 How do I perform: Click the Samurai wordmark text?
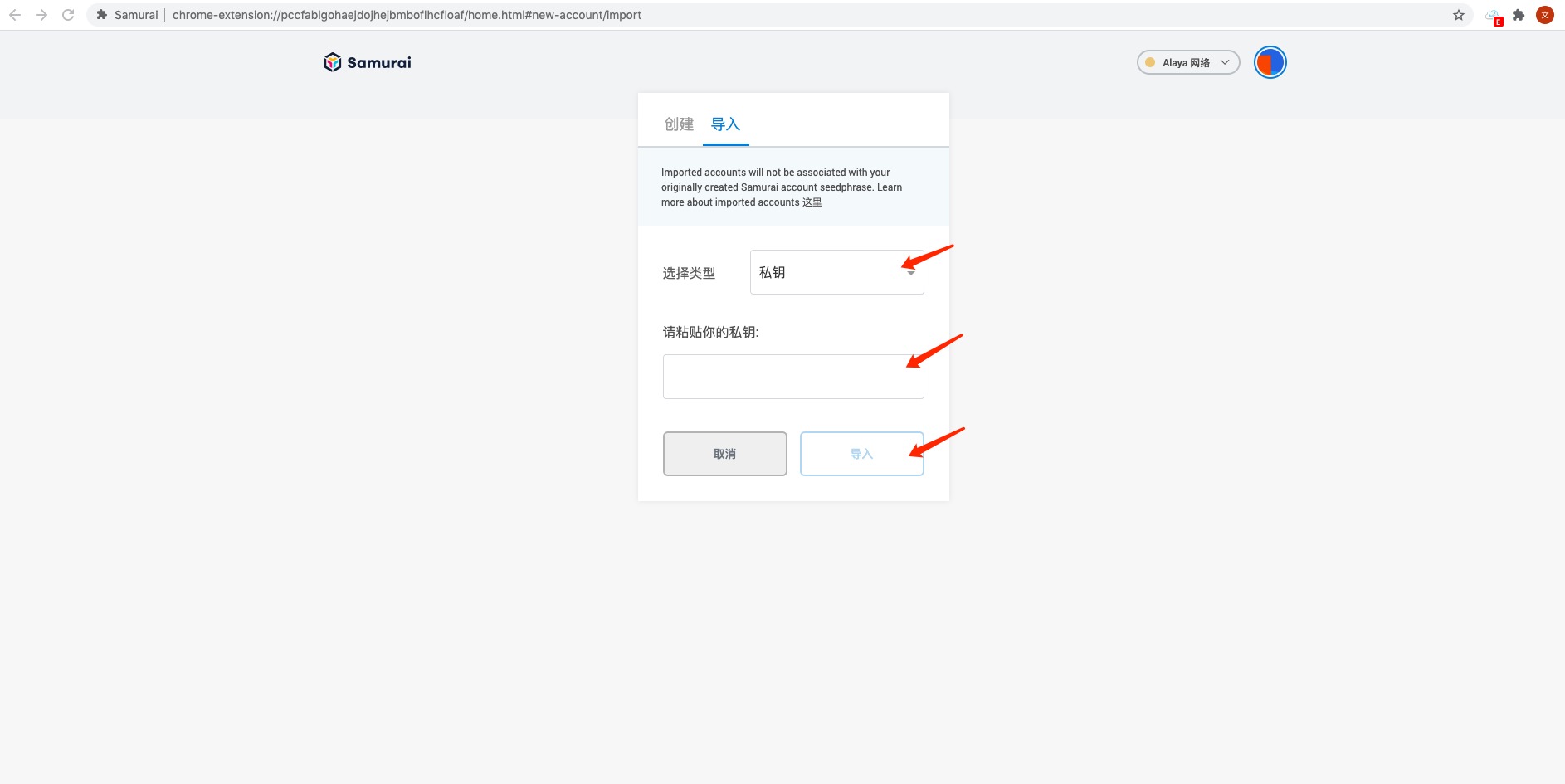pyautogui.click(x=379, y=63)
